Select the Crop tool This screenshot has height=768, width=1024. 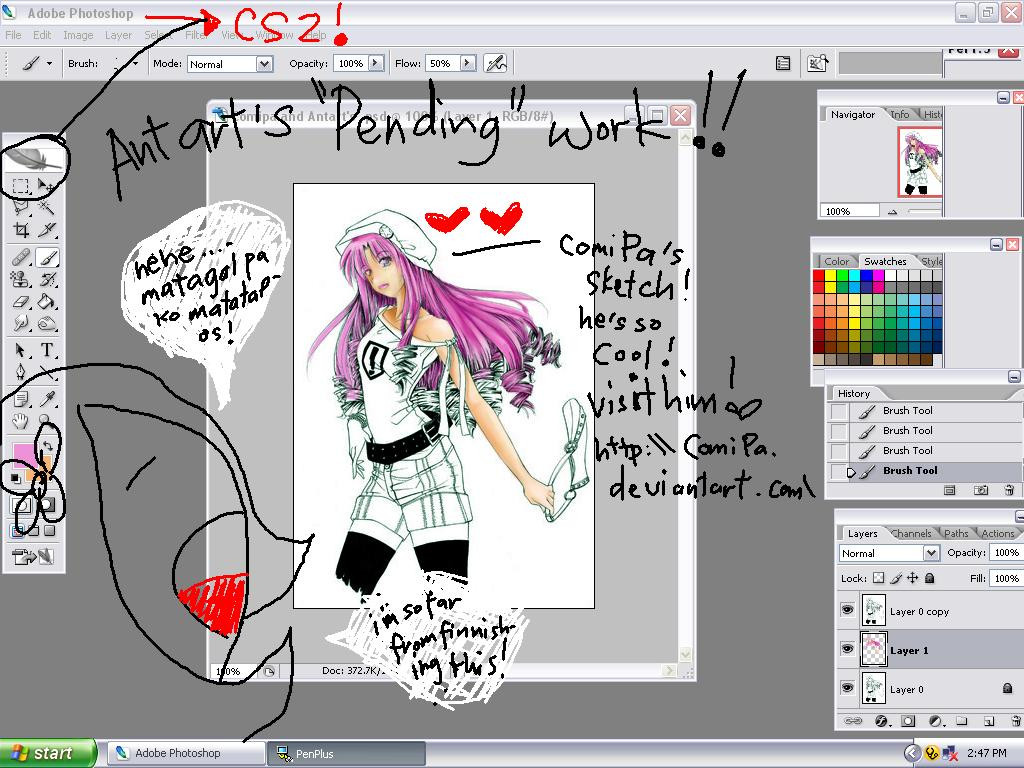tap(21, 230)
